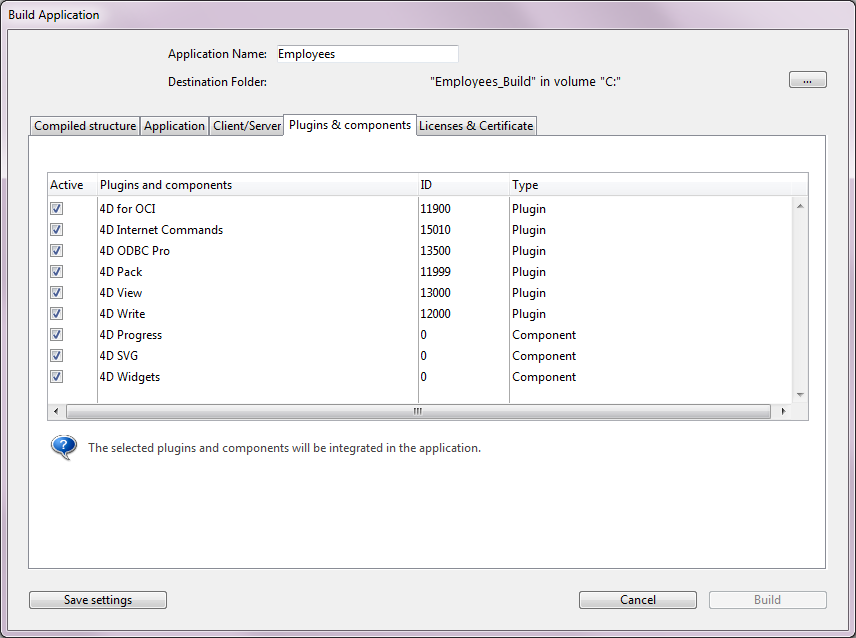Toggle the 4D Write checkbox
Image resolution: width=856 pixels, height=638 pixels.
(x=57, y=314)
